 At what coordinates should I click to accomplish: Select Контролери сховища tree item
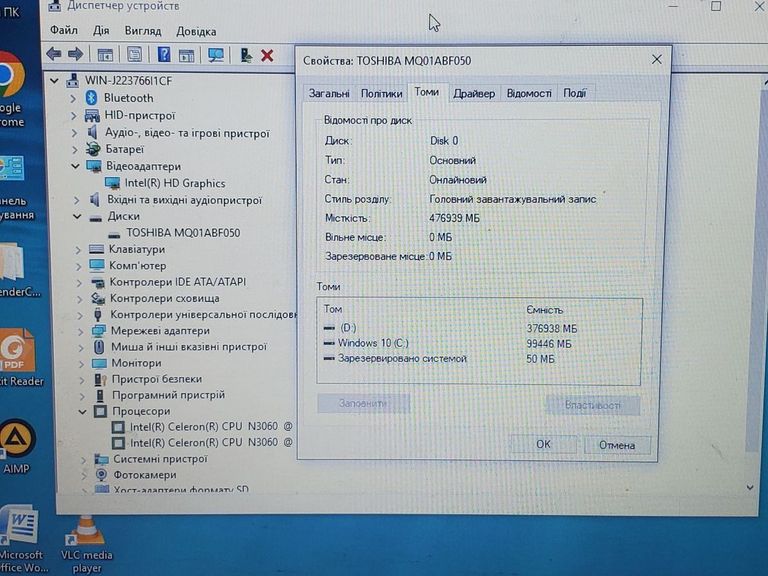pyautogui.click(x=165, y=298)
